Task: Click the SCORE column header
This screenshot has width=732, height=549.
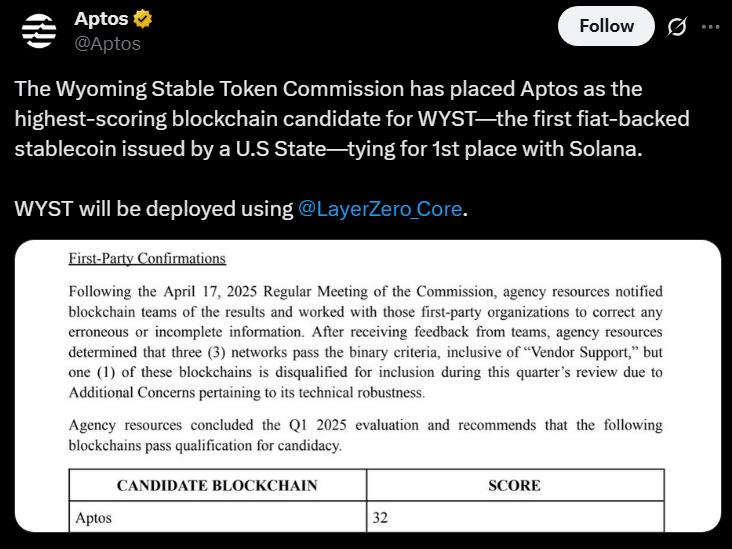Action: tap(513, 486)
